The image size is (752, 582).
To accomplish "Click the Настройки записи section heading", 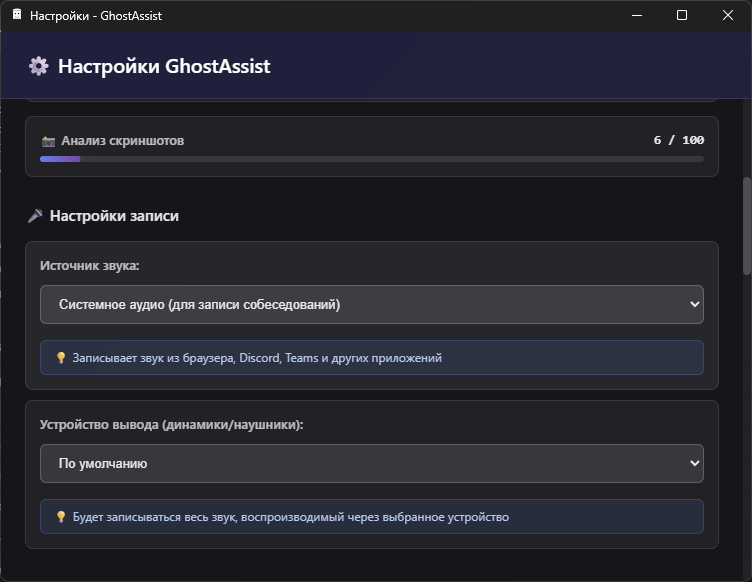I will click(x=114, y=216).
